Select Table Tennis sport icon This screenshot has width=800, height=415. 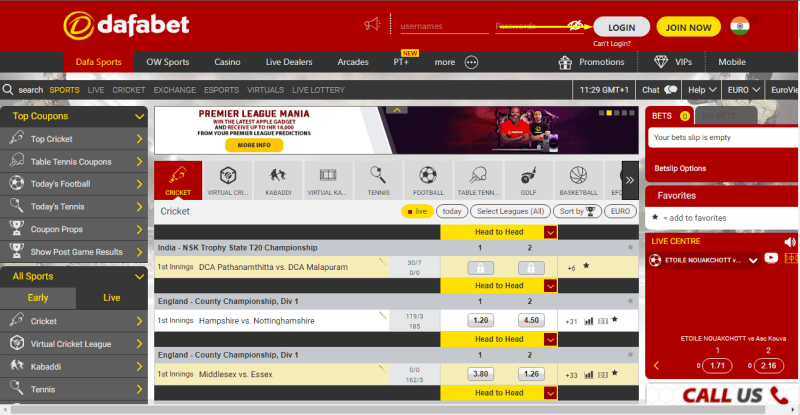pos(478,180)
